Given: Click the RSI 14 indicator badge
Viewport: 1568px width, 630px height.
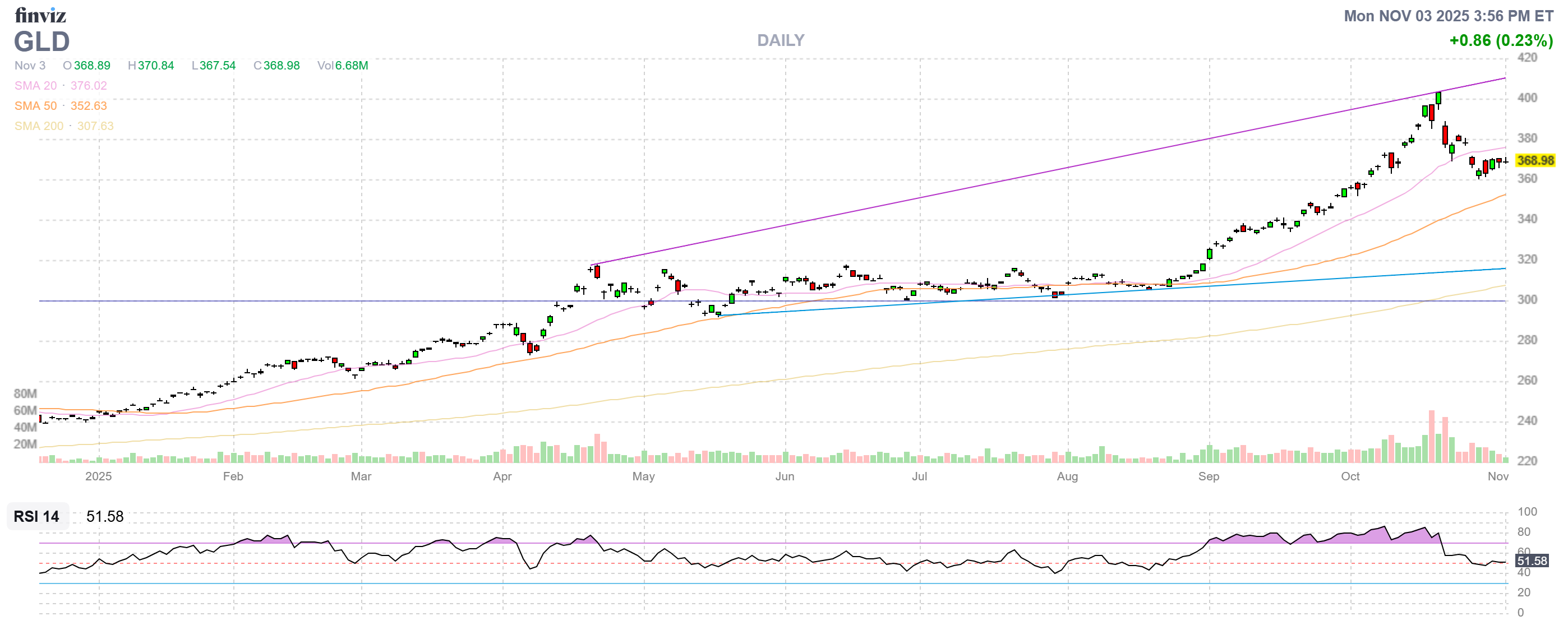Looking at the screenshot, I should click(x=36, y=516).
